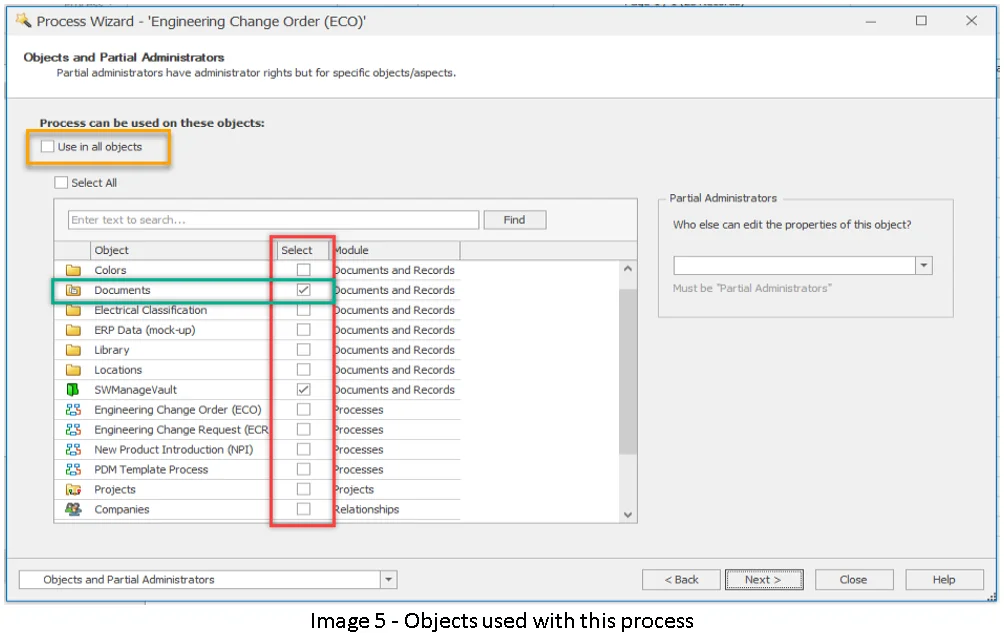1004x644 pixels.
Task: Click the New Product Introduction process icon
Action: [x=73, y=450]
